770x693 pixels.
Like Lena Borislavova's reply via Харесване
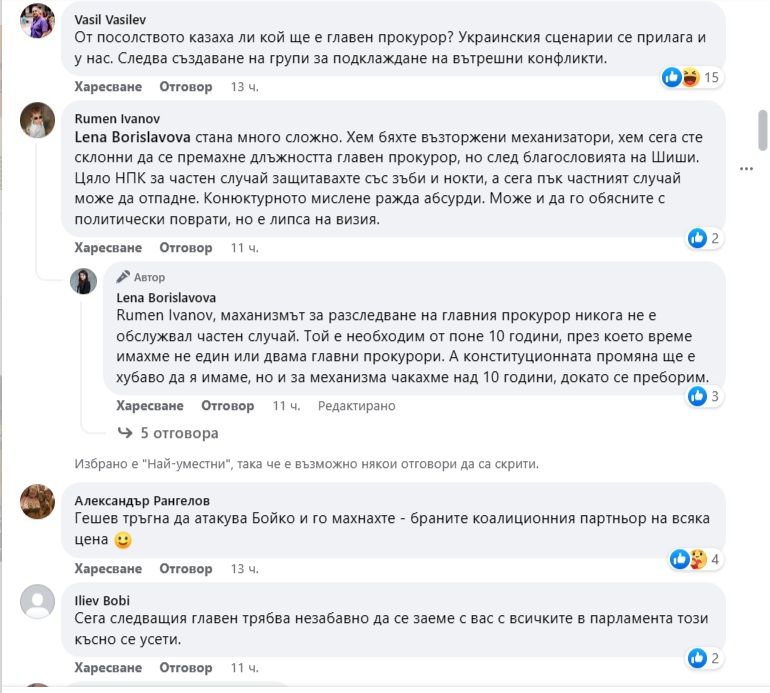(x=150, y=406)
